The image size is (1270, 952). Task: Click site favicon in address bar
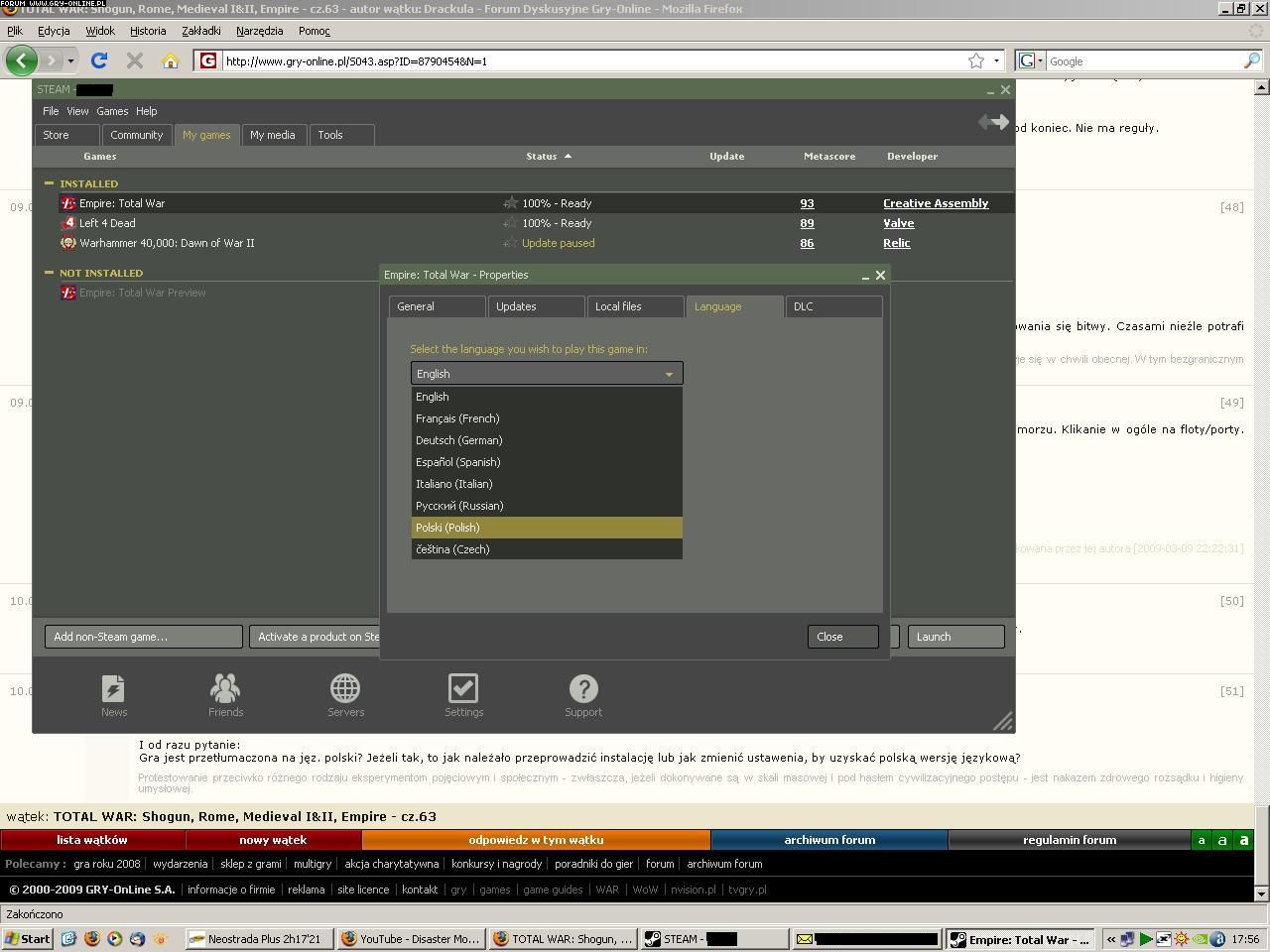pyautogui.click(x=207, y=60)
